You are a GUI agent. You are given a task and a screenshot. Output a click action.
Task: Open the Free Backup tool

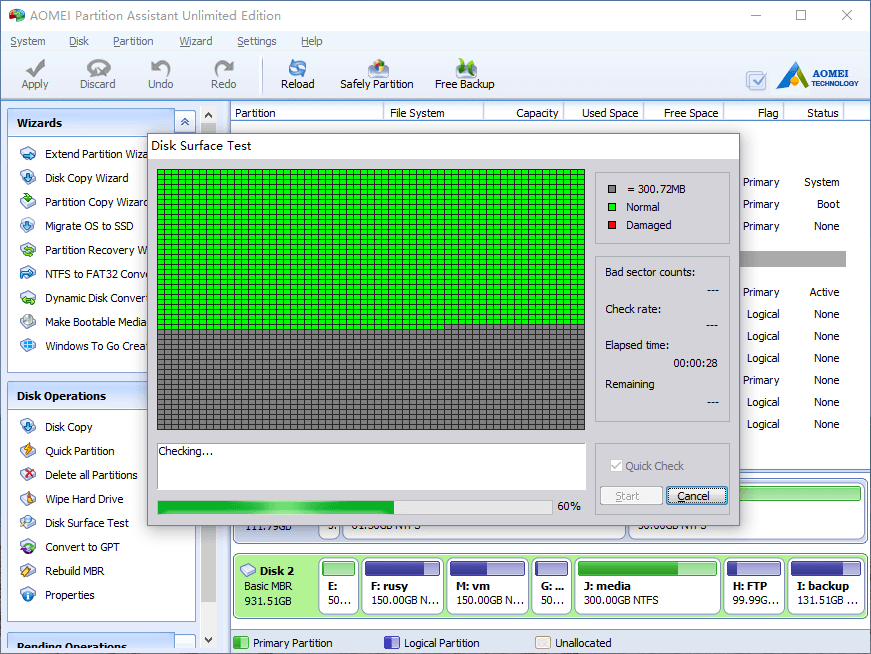(464, 74)
